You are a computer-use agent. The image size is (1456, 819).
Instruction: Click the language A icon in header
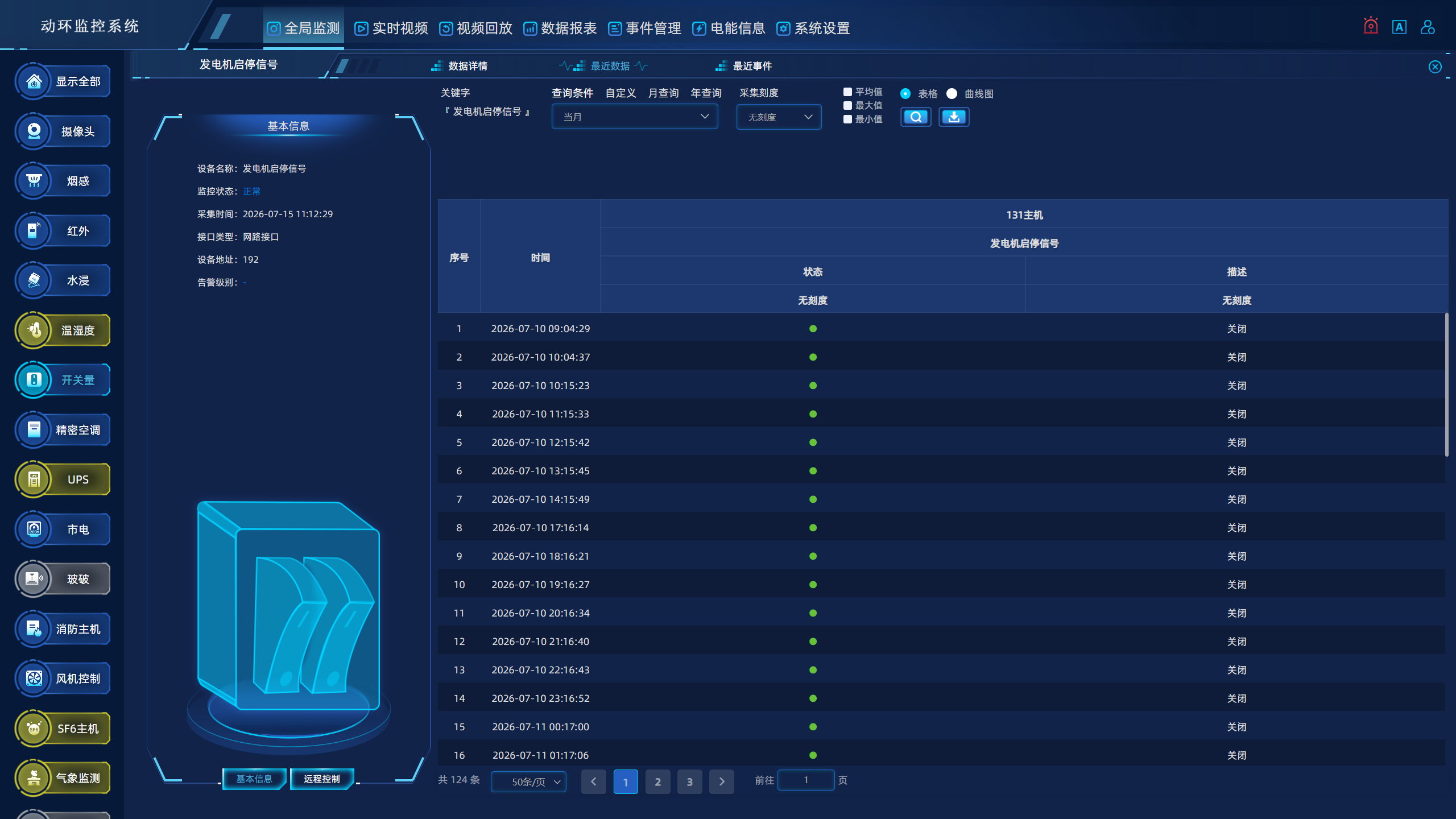point(1399,27)
